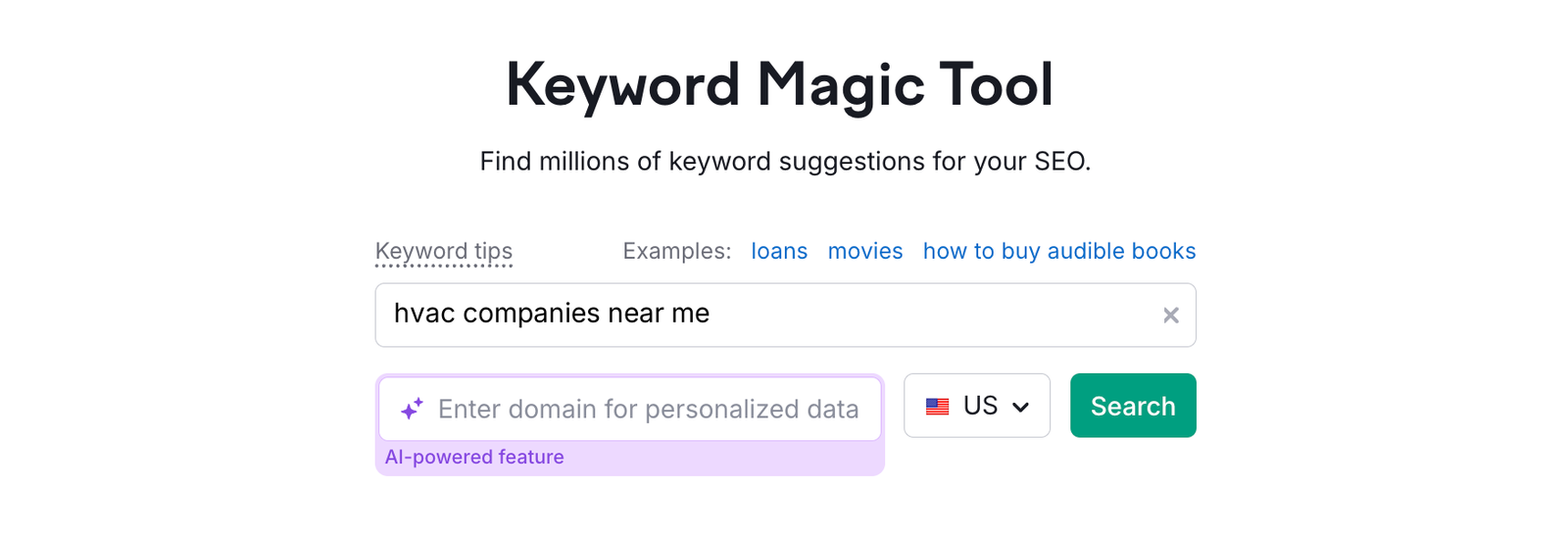Expand the country chevron arrow
Screen dimensions: 1568x537
click(1020, 407)
